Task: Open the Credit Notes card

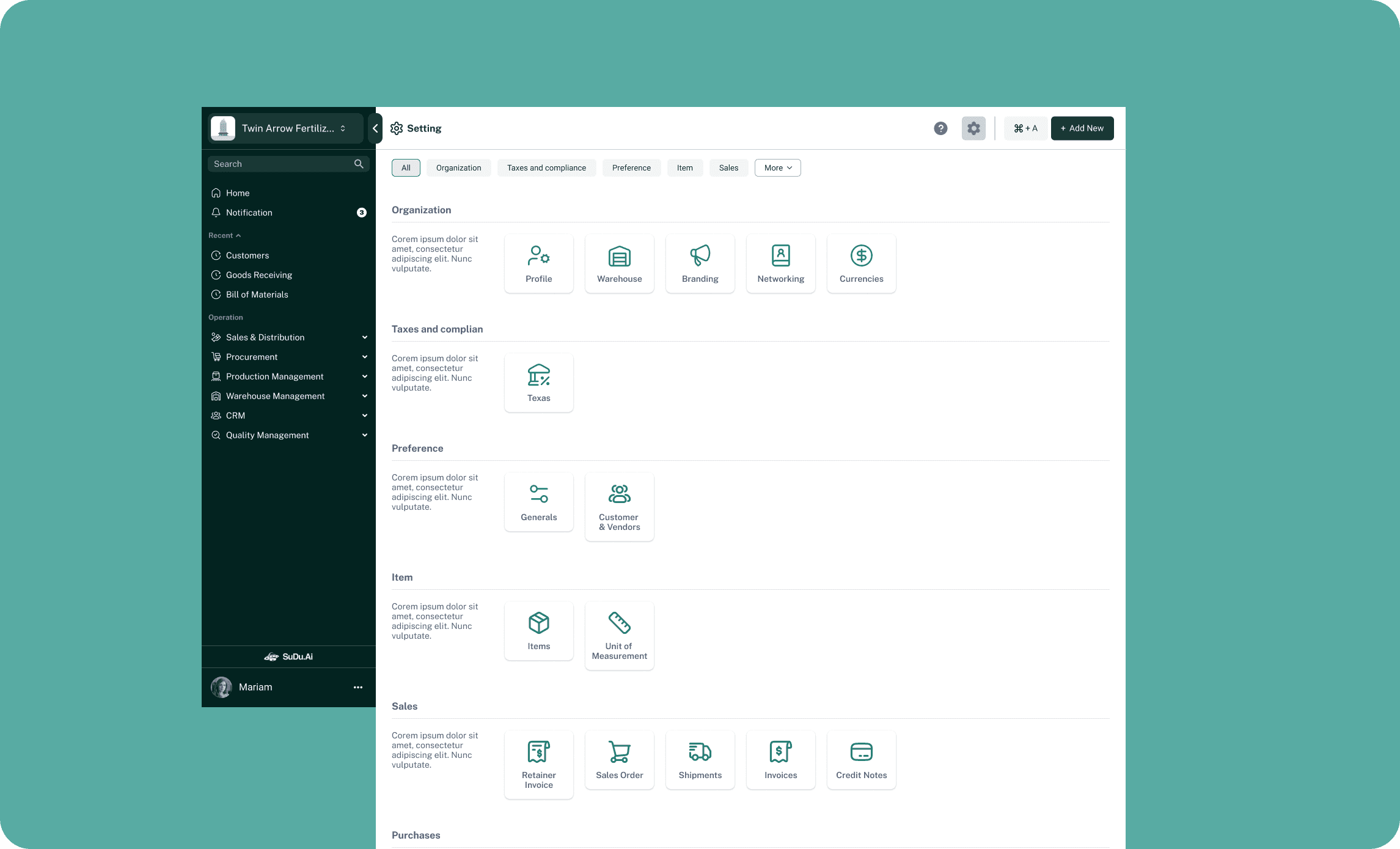Action: pos(861,760)
